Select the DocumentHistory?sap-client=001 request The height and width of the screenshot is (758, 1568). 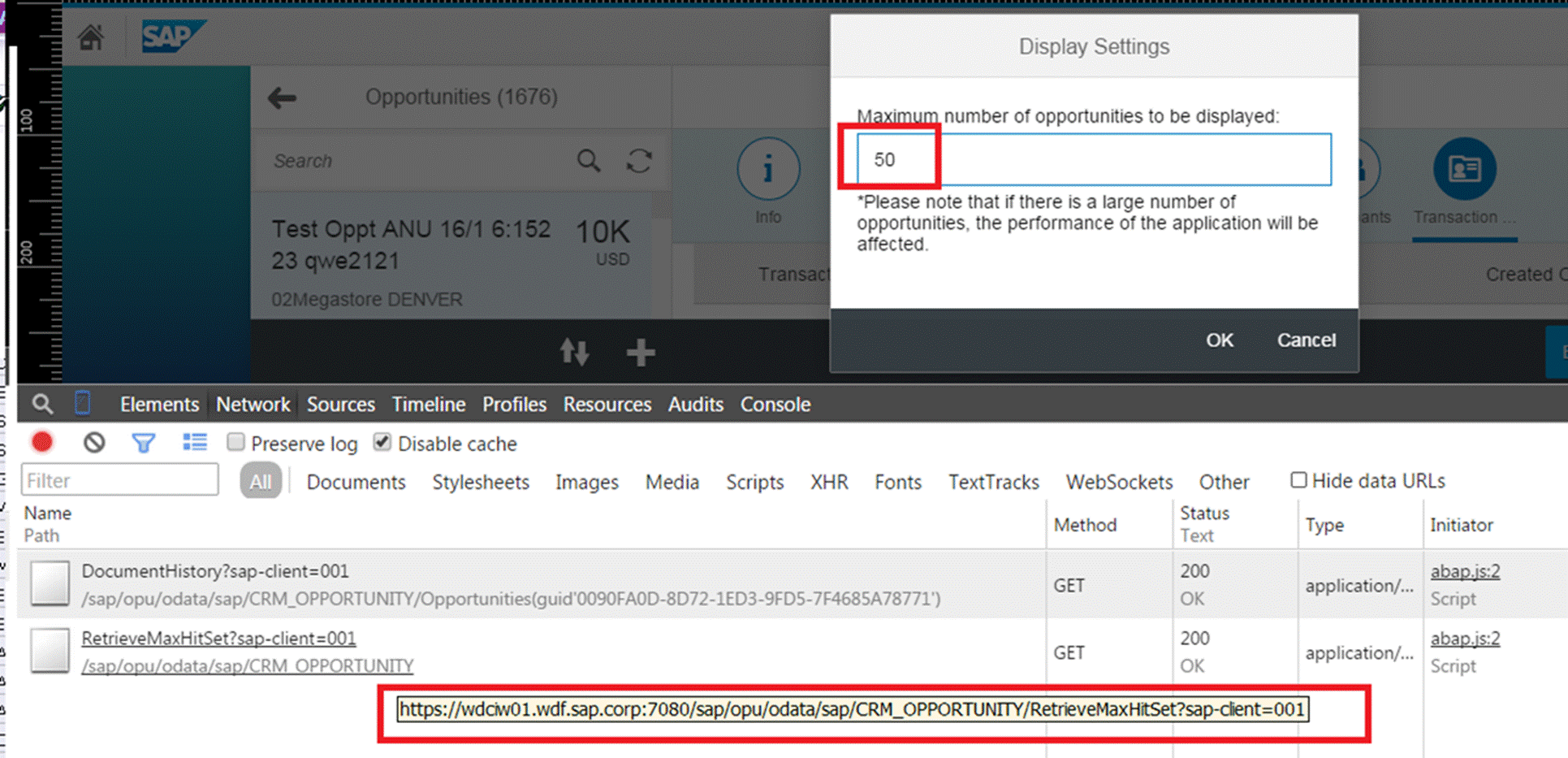[215, 571]
